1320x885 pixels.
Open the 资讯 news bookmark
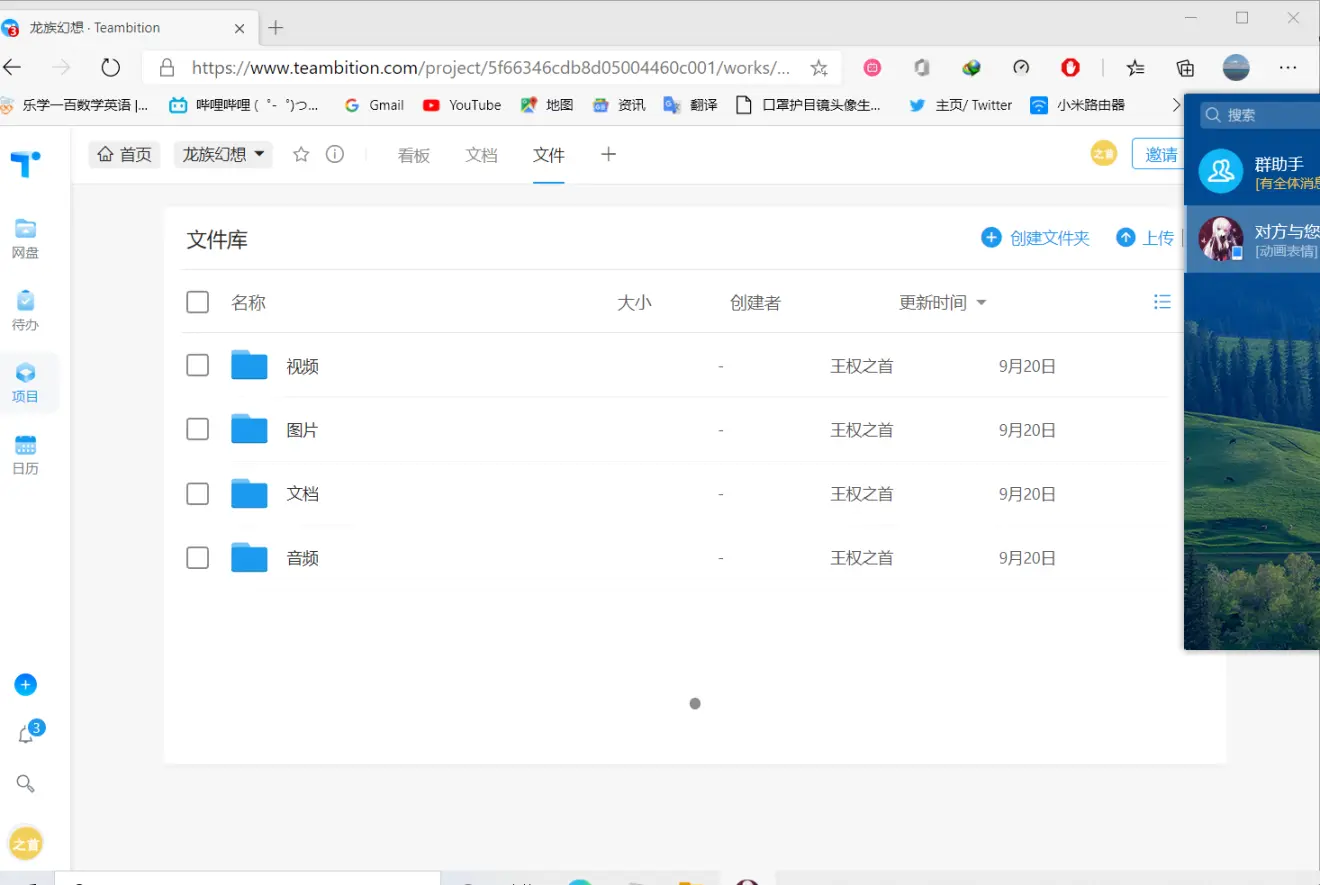pos(619,104)
